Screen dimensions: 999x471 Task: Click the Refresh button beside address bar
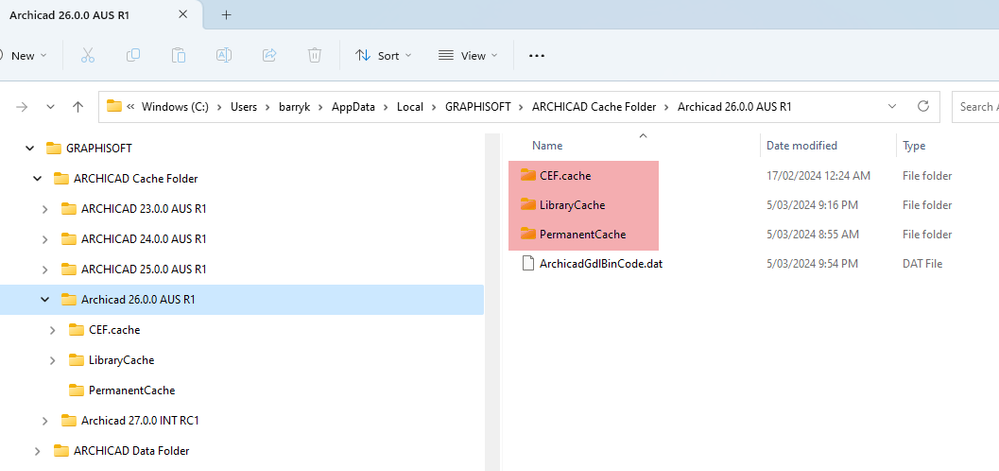click(923, 106)
